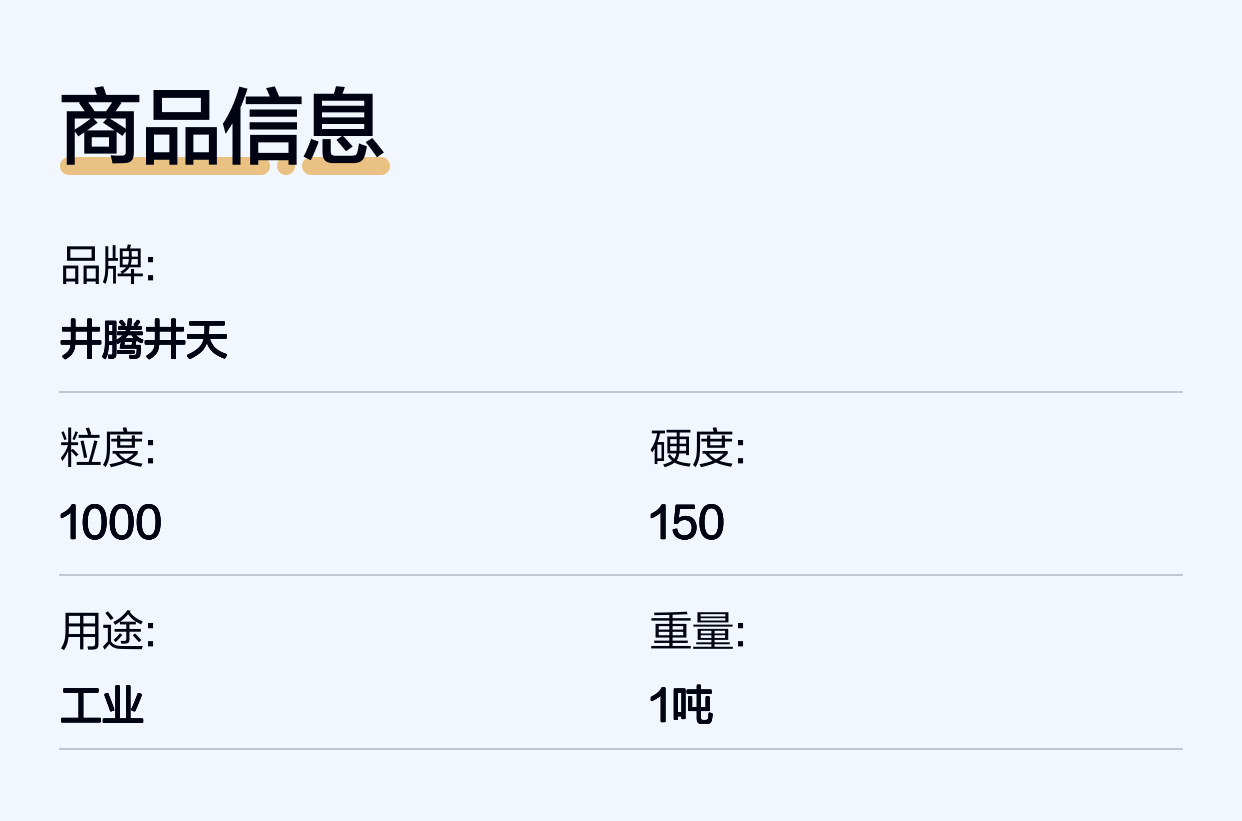Click the long orange underline segment under heading
Screen dimensions: 1242x821
[x=165, y=166]
